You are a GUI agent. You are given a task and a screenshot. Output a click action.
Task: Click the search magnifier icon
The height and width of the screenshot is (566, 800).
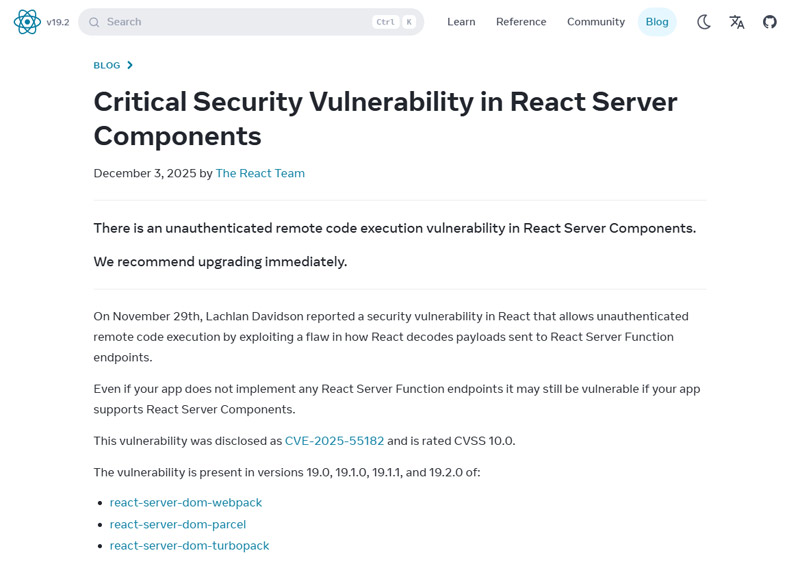94,22
